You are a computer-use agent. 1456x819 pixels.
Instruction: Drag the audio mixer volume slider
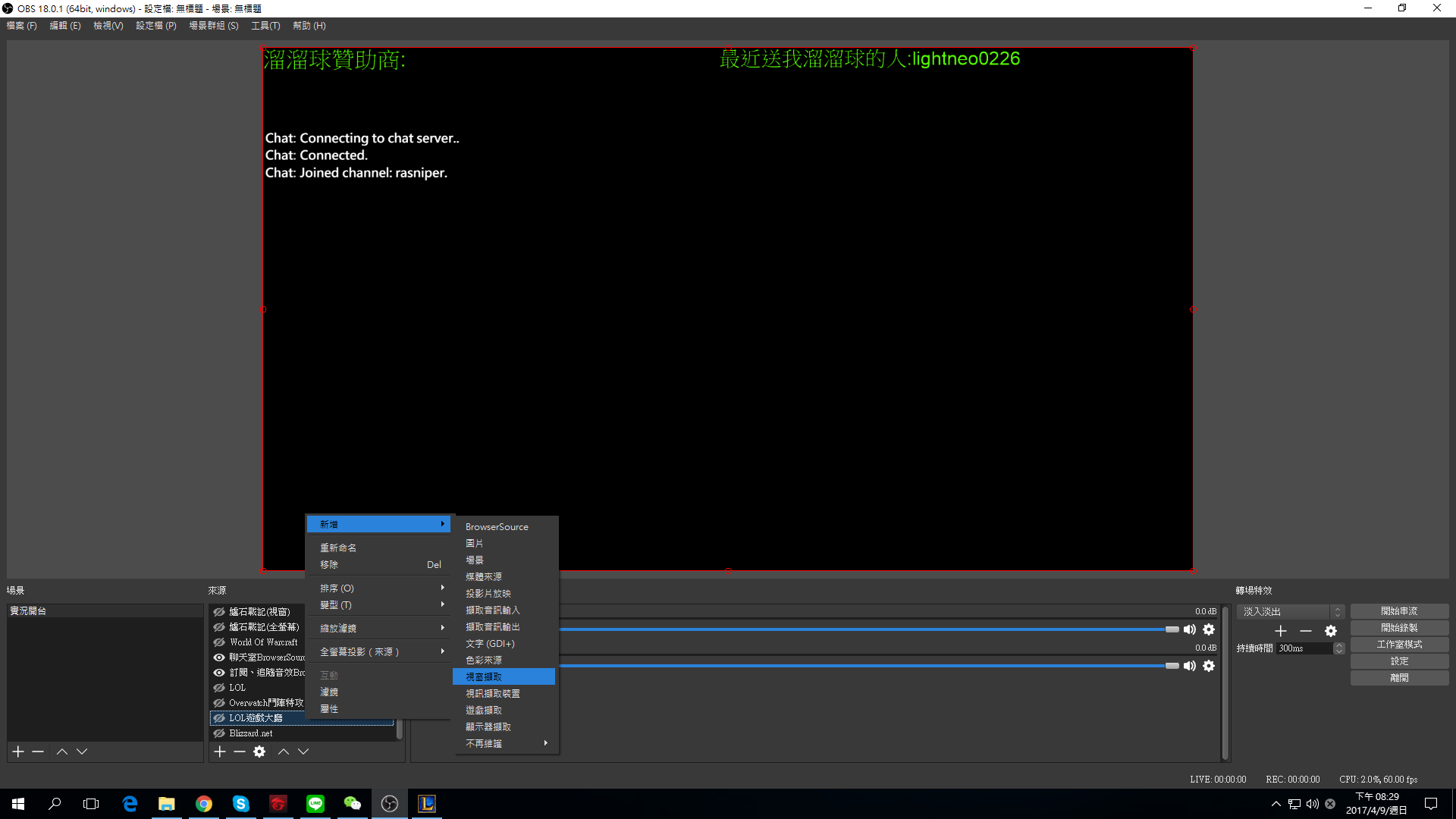click(x=1167, y=630)
